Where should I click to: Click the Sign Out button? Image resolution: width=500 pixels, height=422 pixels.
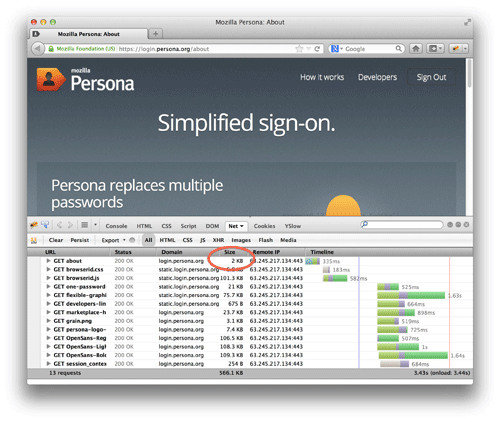pyautogui.click(x=431, y=77)
